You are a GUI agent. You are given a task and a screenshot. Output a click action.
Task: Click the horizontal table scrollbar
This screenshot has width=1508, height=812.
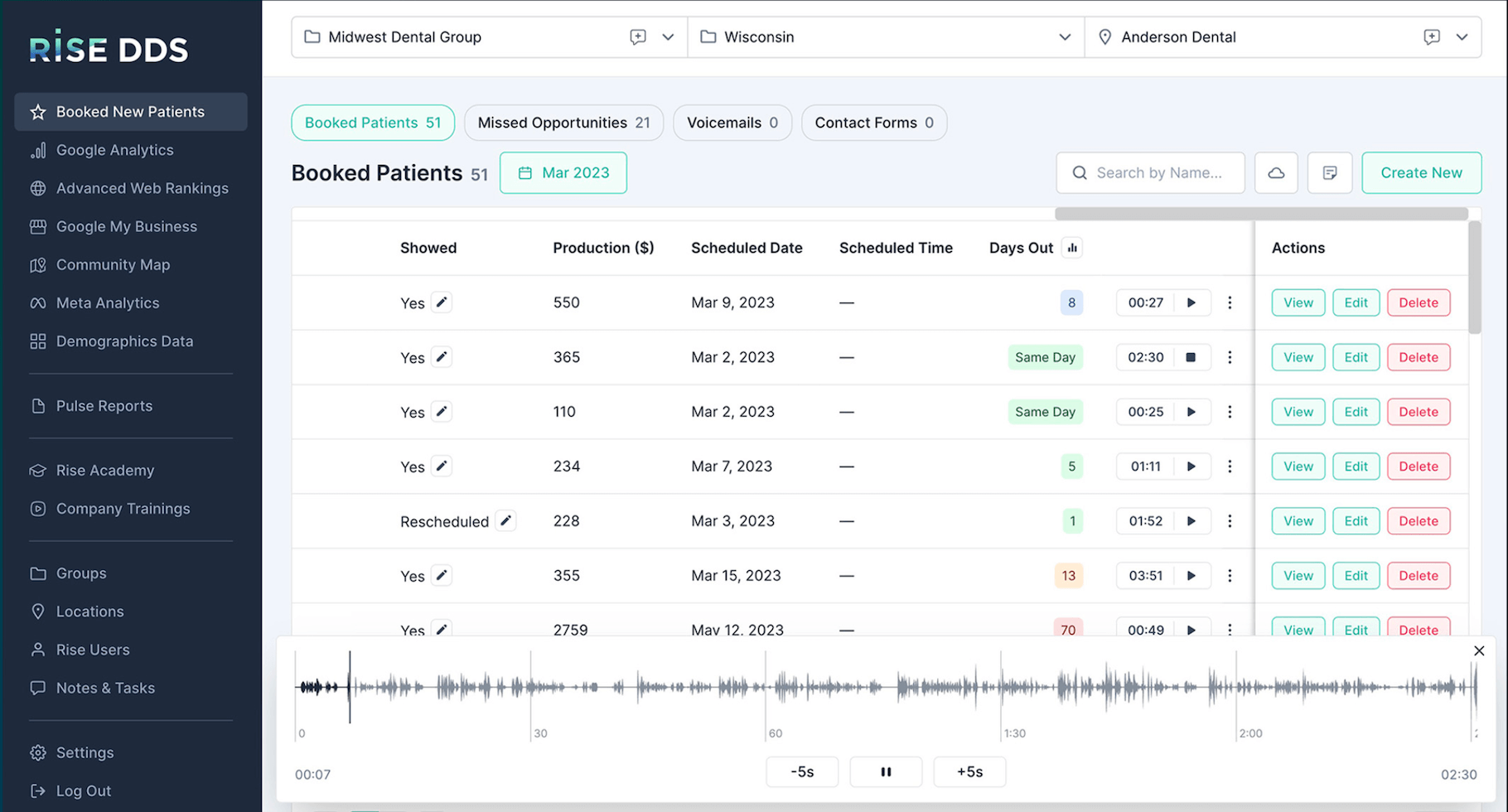point(1261,214)
